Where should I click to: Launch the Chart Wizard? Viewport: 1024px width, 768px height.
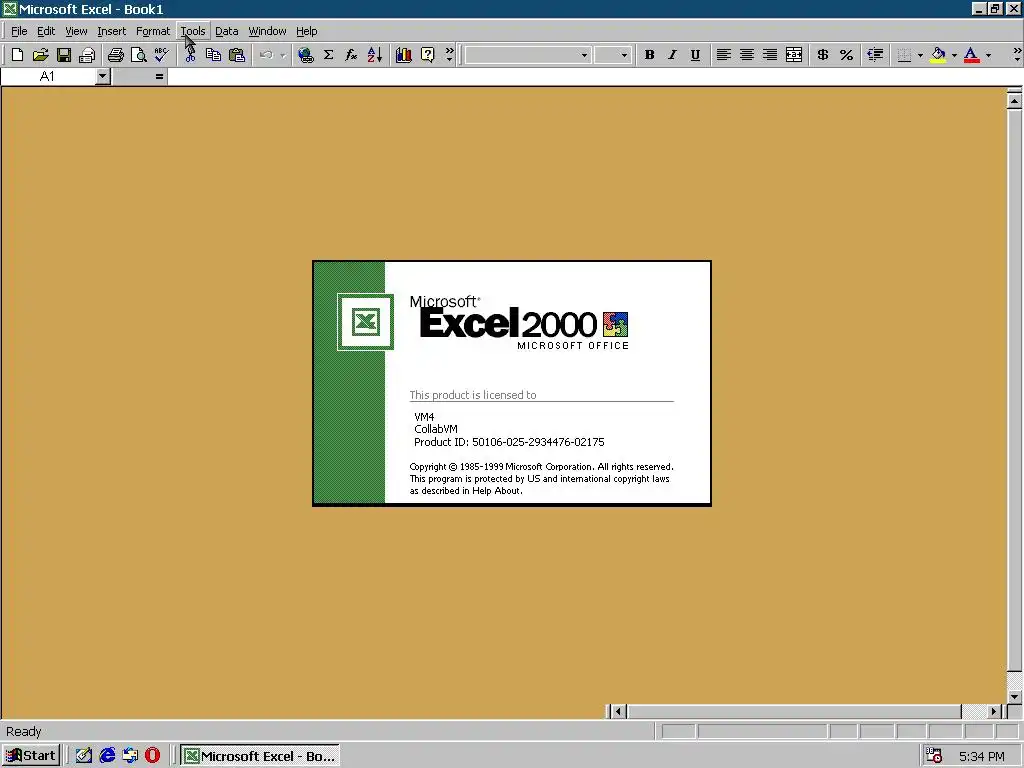click(x=404, y=56)
